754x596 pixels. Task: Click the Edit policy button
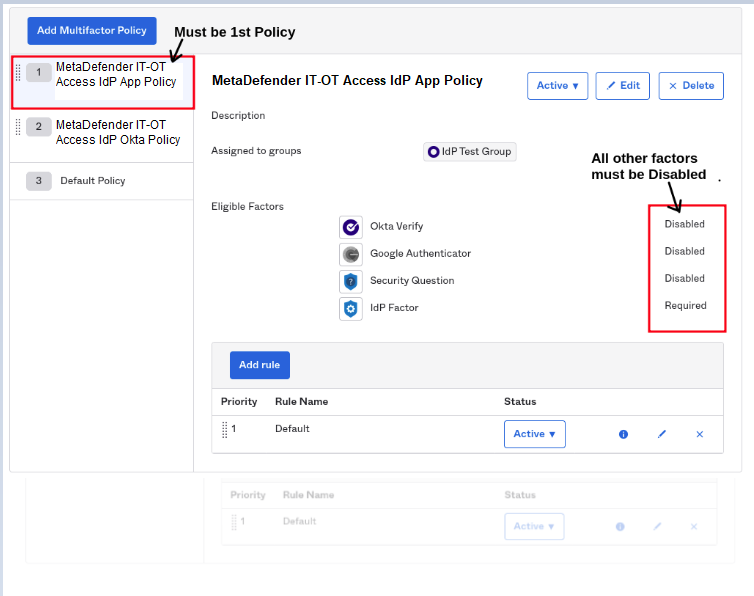point(622,86)
